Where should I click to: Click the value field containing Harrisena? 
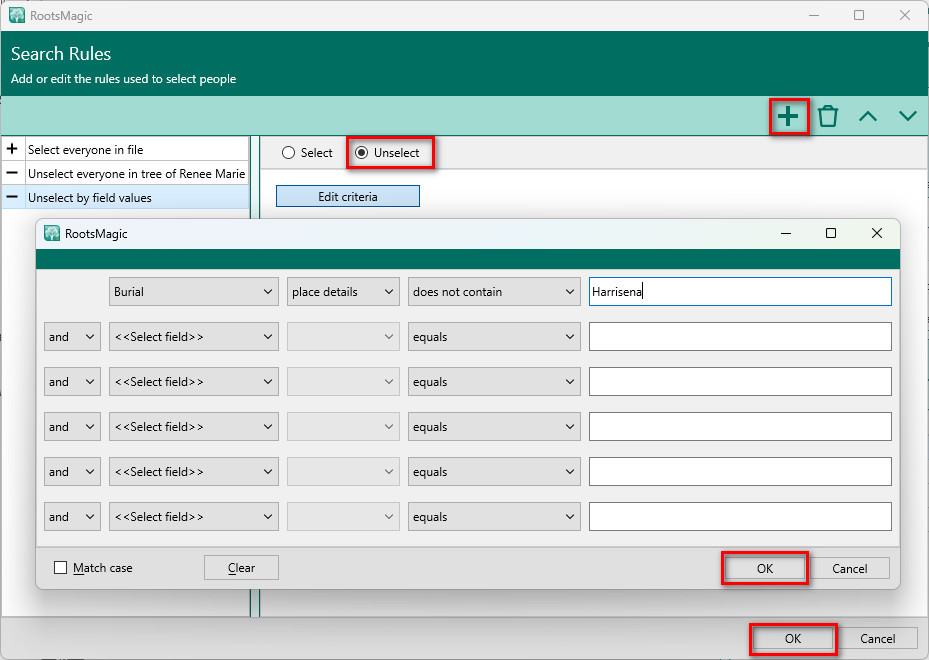click(x=740, y=291)
